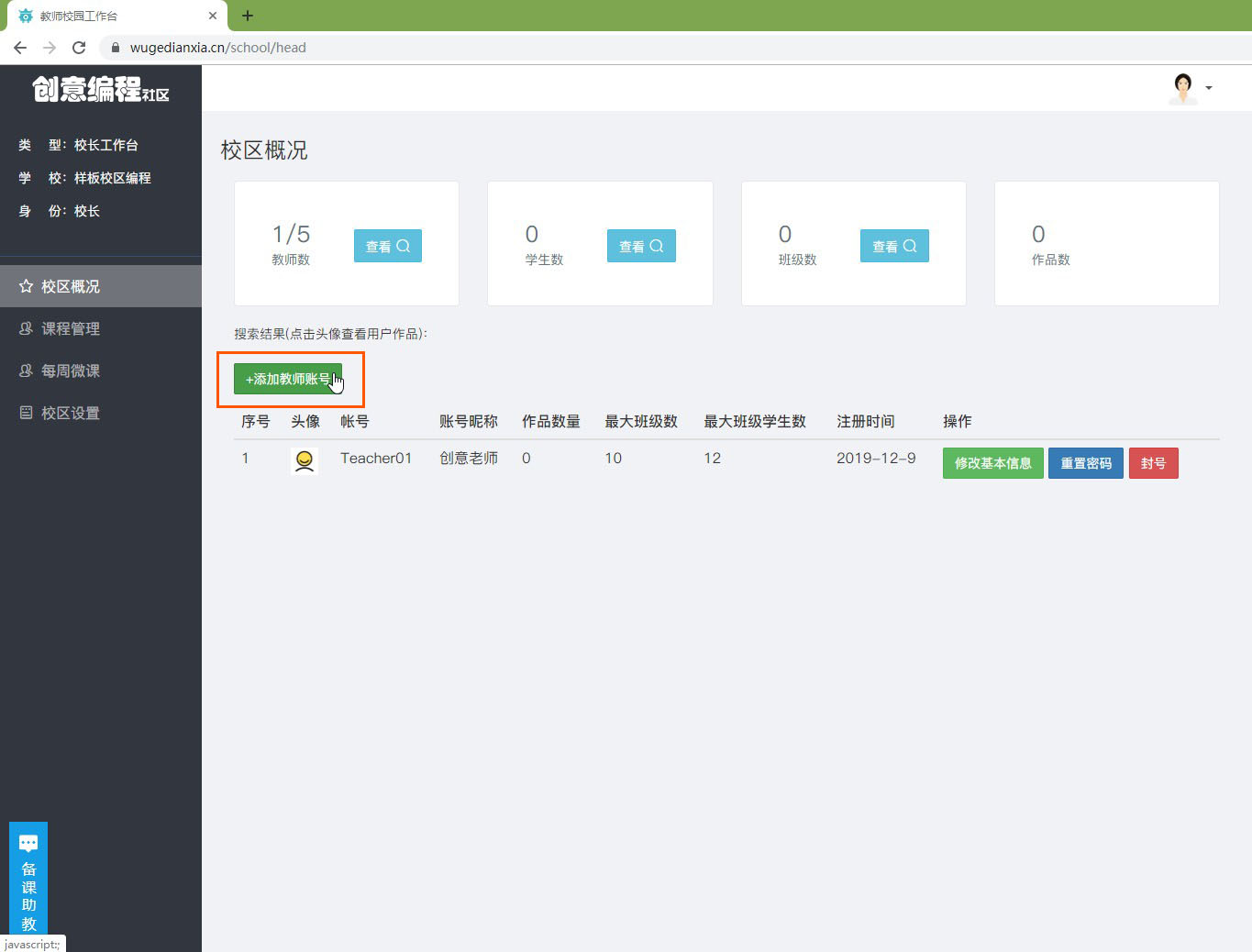The width and height of the screenshot is (1252, 952).
Task: Expand the user account dropdown arrow
Action: click(x=1209, y=88)
